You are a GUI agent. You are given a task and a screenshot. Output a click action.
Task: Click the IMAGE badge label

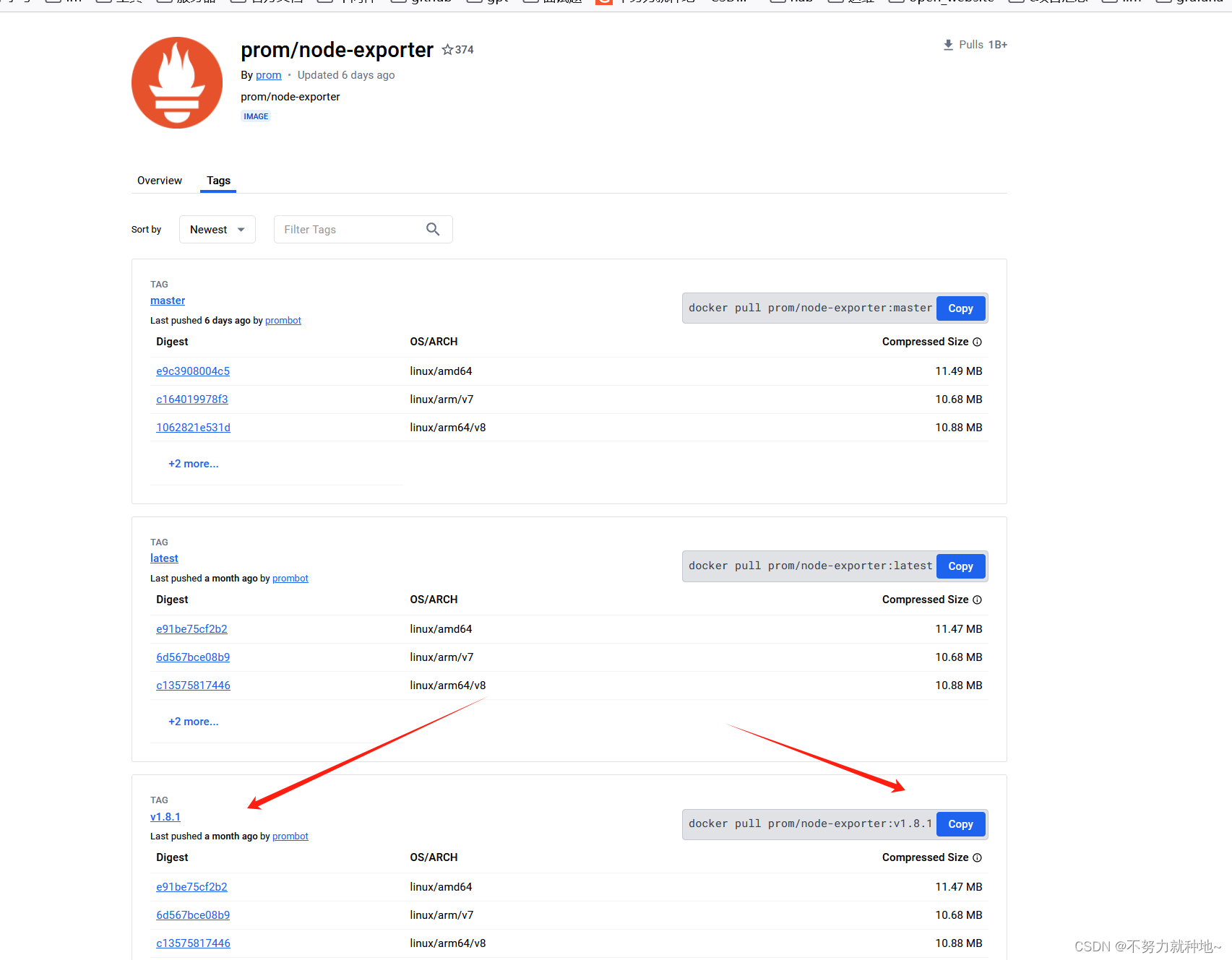click(256, 116)
